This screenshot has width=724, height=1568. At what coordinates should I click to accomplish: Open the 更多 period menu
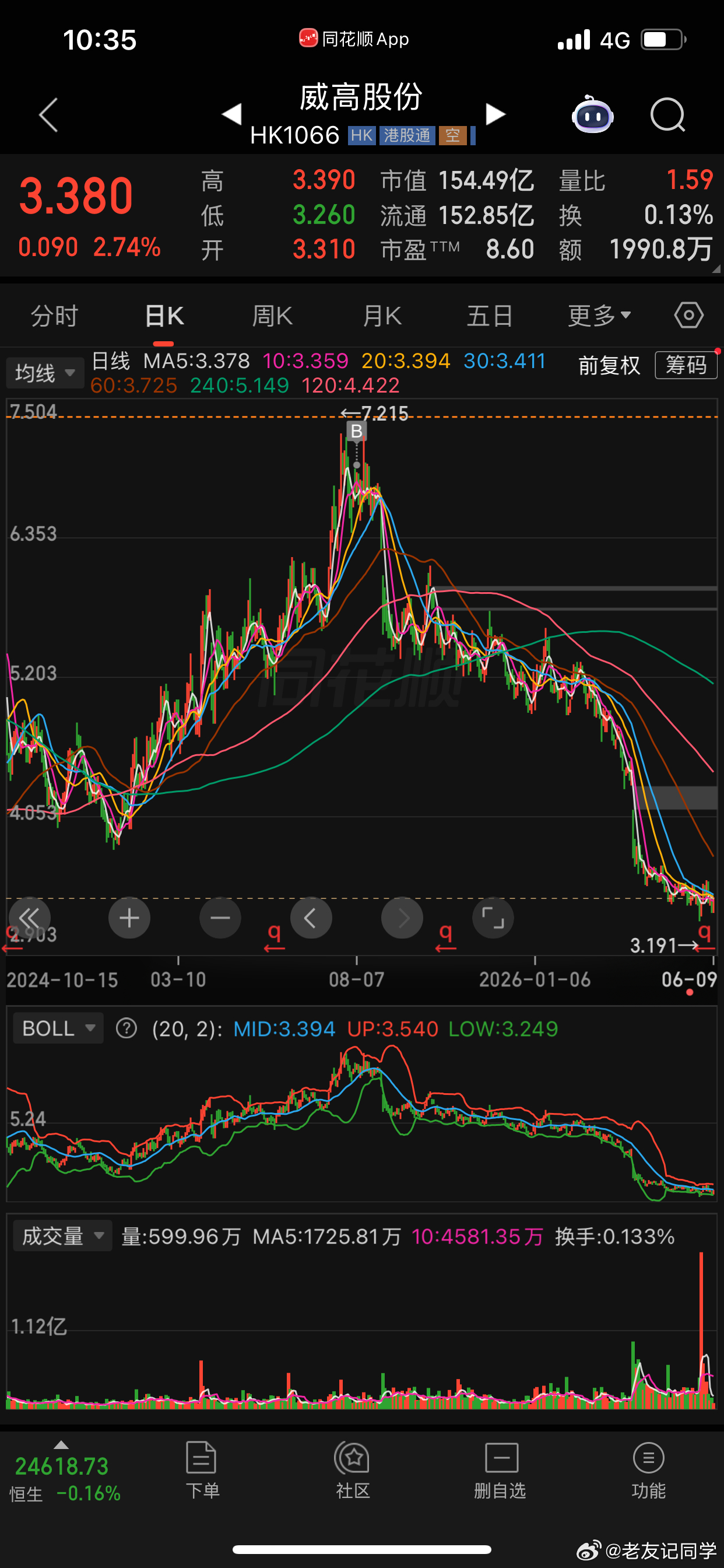pos(599,316)
